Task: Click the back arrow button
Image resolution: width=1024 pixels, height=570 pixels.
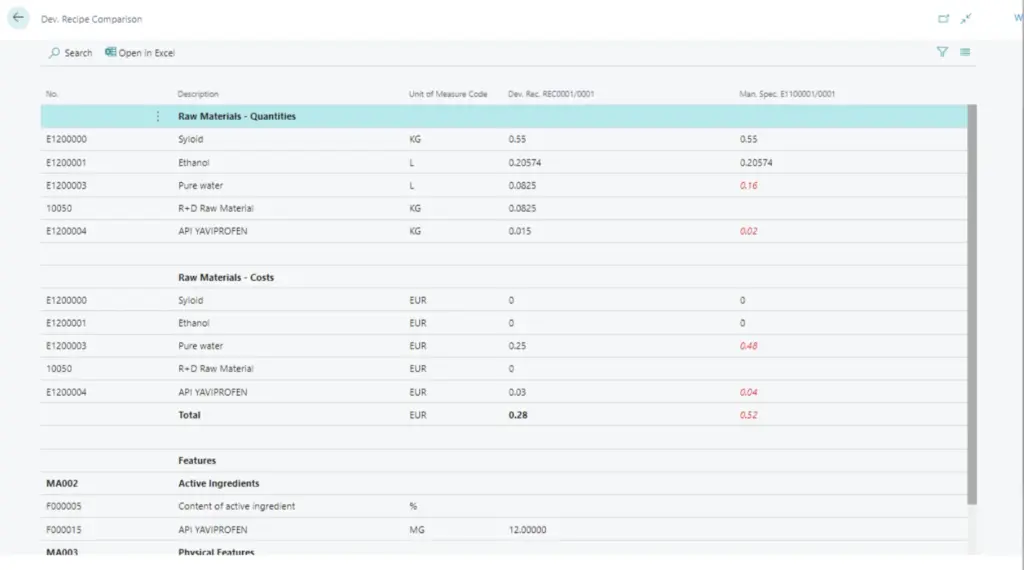Action: pyautogui.click(x=18, y=18)
